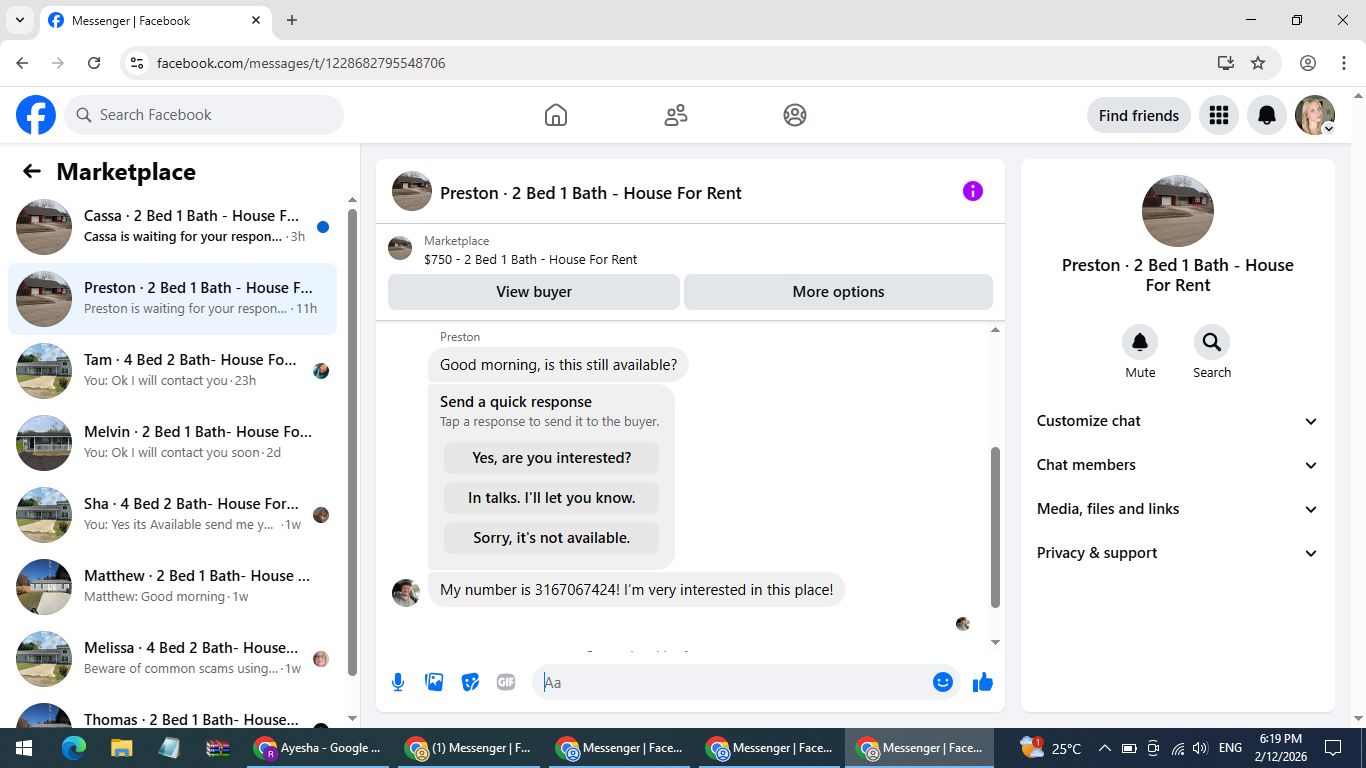
Task: Attach a photo file icon
Action: click(434, 682)
